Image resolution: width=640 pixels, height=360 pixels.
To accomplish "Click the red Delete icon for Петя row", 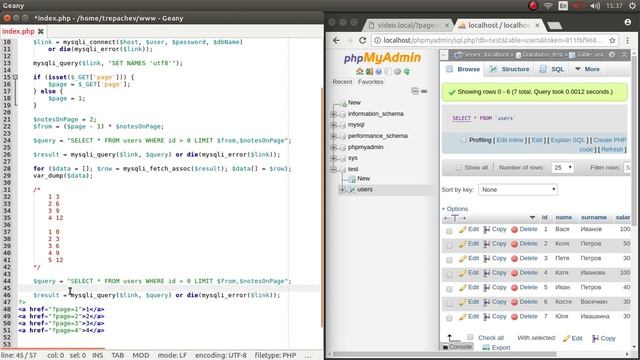I will [514, 259].
